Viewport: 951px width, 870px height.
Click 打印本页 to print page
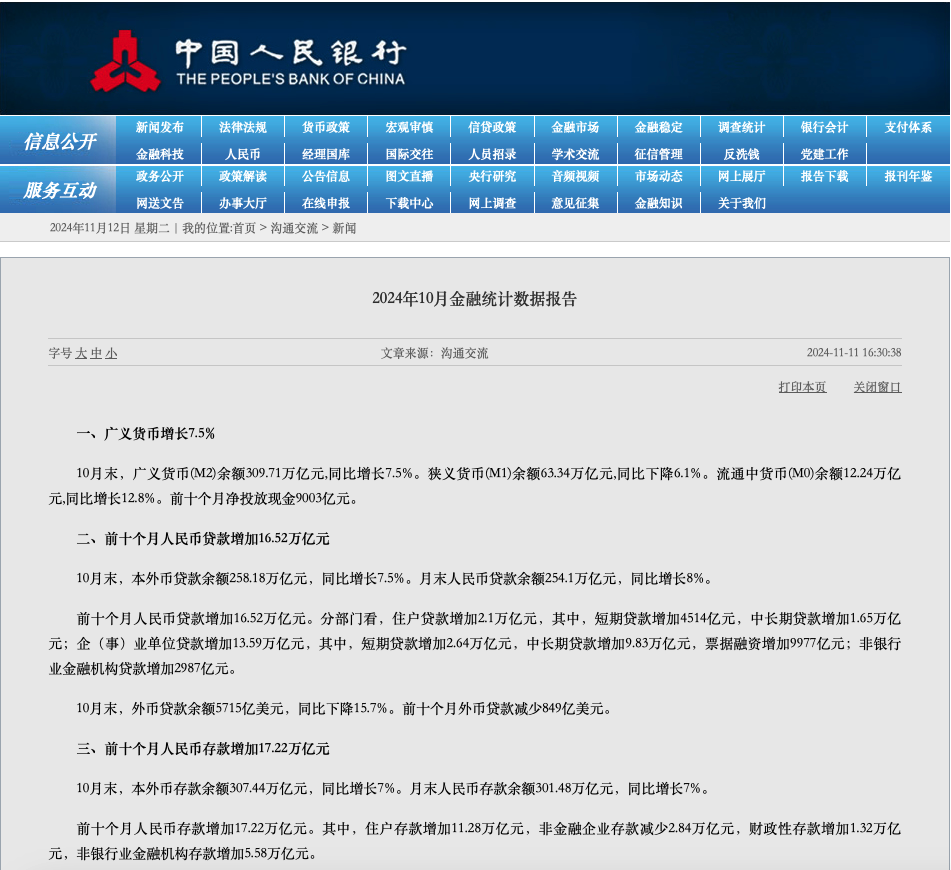[x=802, y=387]
